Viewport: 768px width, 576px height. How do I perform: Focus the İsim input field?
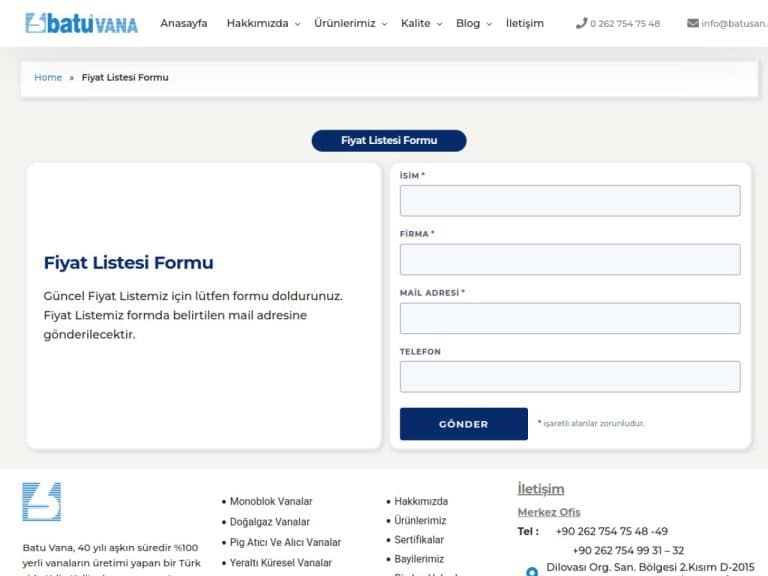570,201
